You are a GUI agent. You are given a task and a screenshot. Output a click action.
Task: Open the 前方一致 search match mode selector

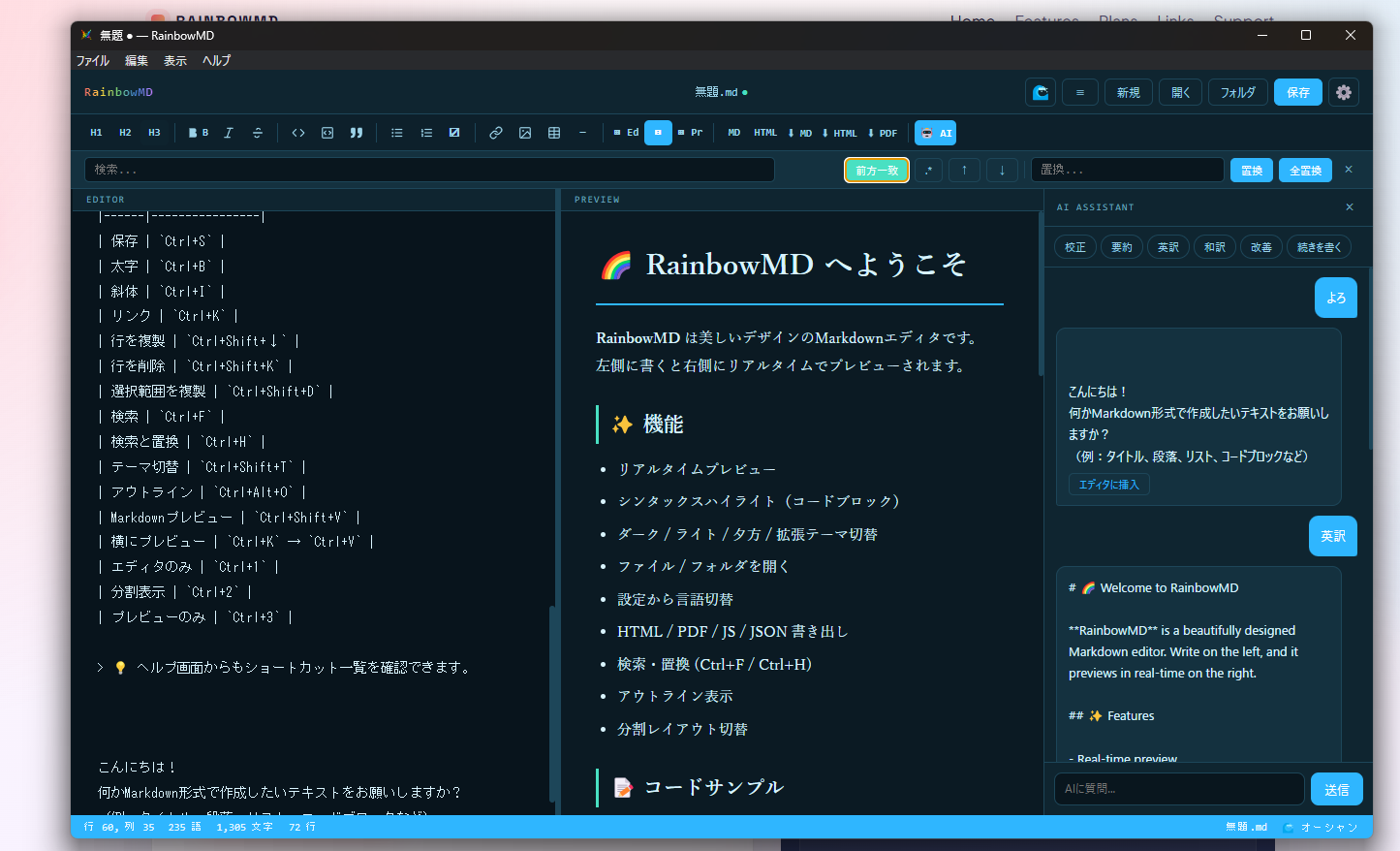click(x=876, y=170)
